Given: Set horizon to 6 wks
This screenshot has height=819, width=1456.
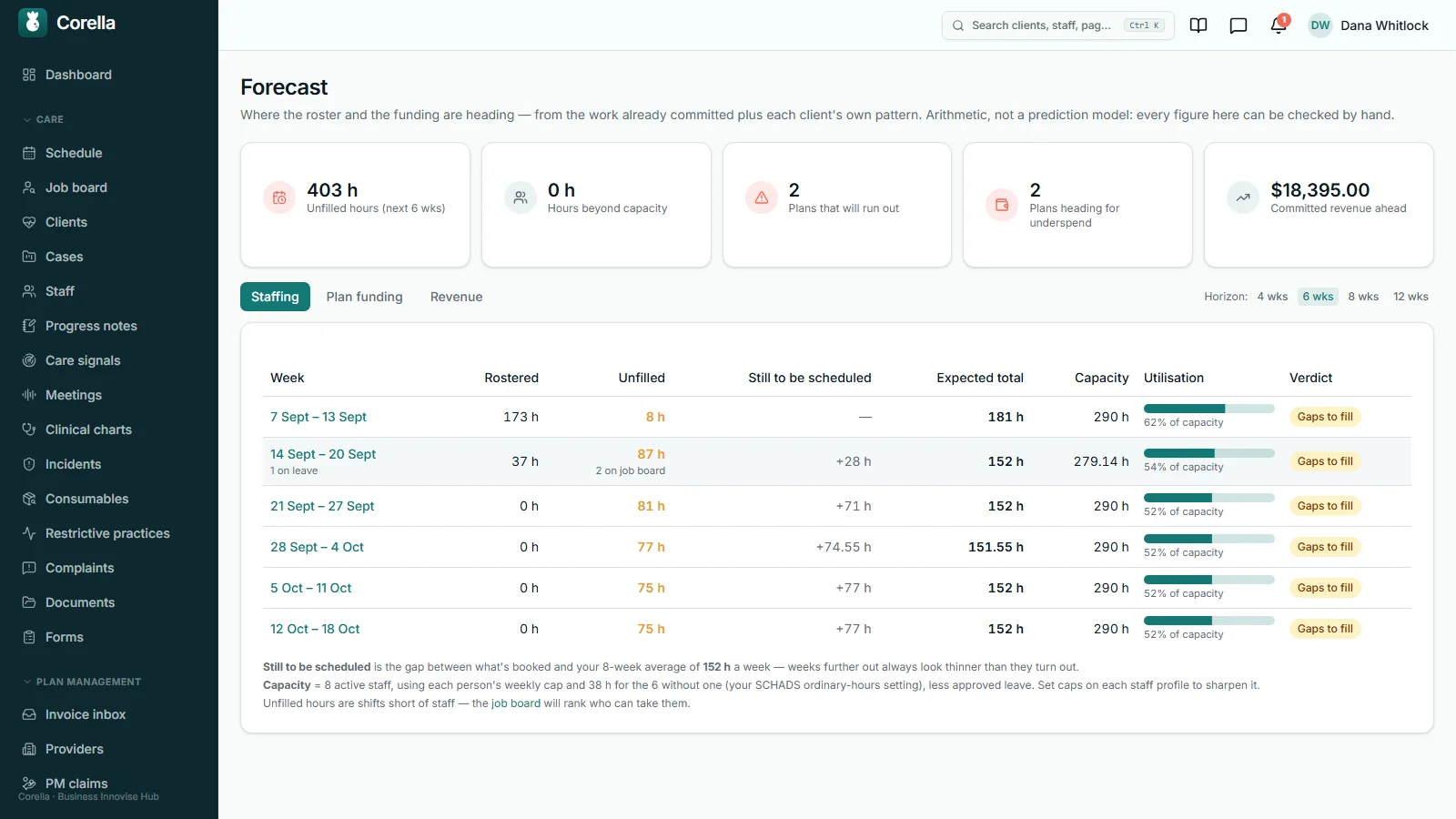Looking at the screenshot, I should pos(1318,297).
